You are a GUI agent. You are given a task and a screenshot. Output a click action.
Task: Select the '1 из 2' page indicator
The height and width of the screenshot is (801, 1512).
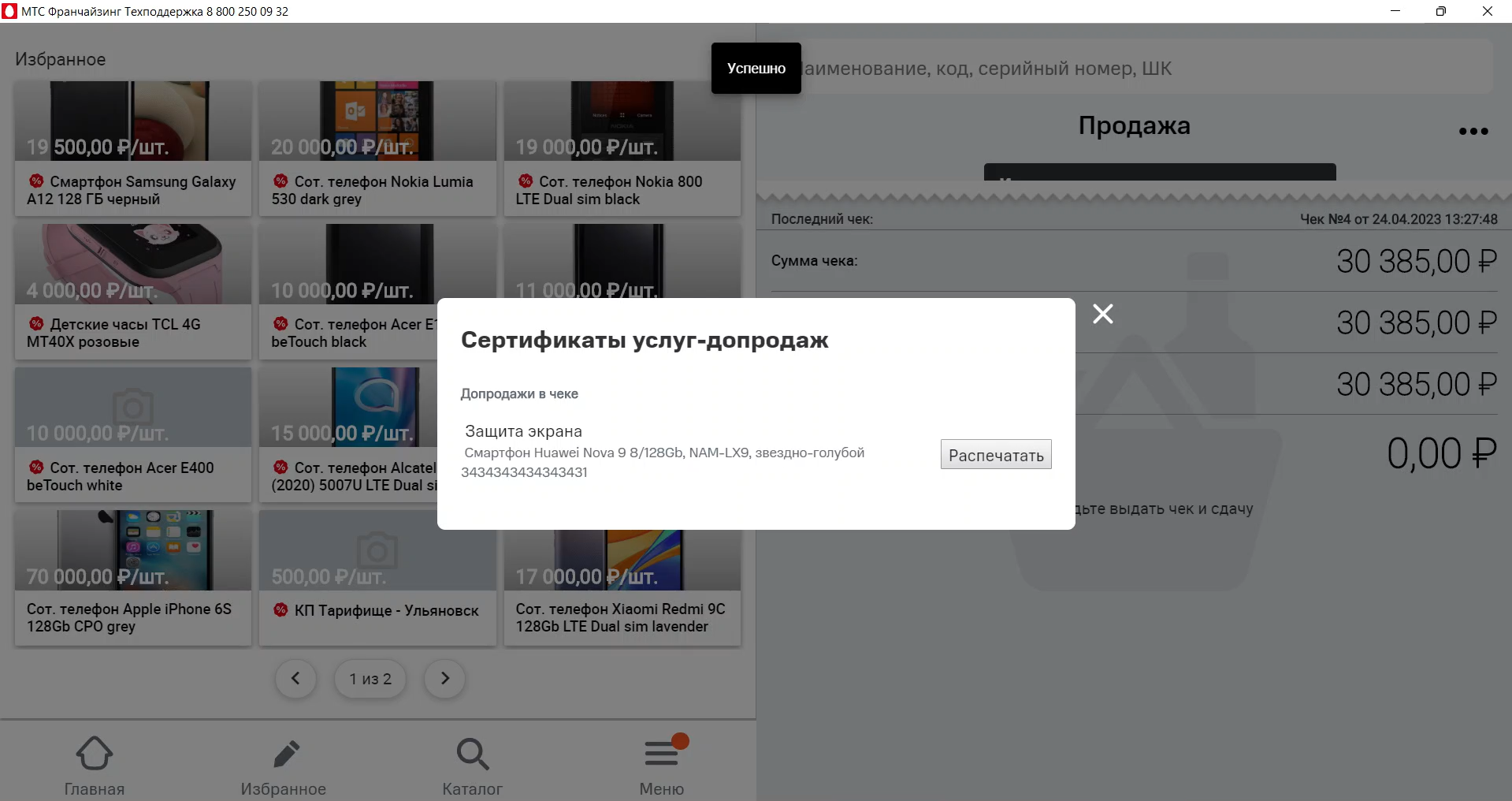pos(370,678)
